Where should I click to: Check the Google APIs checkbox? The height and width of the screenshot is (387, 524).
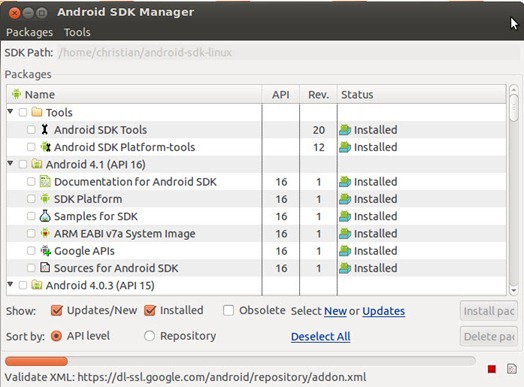click(31, 251)
